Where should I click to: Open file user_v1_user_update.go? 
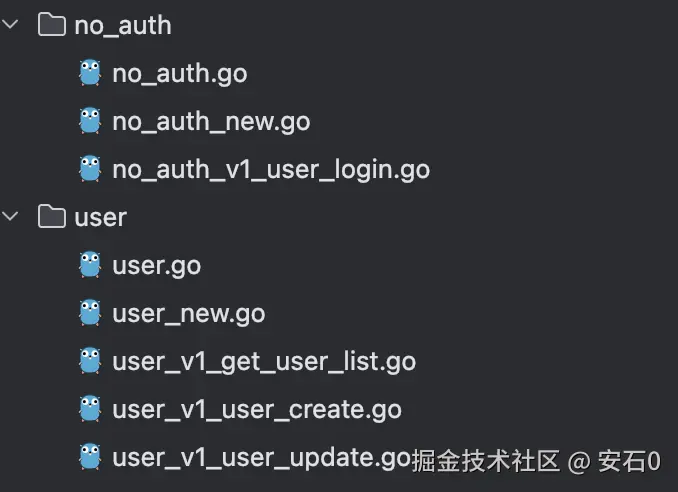pos(261,458)
